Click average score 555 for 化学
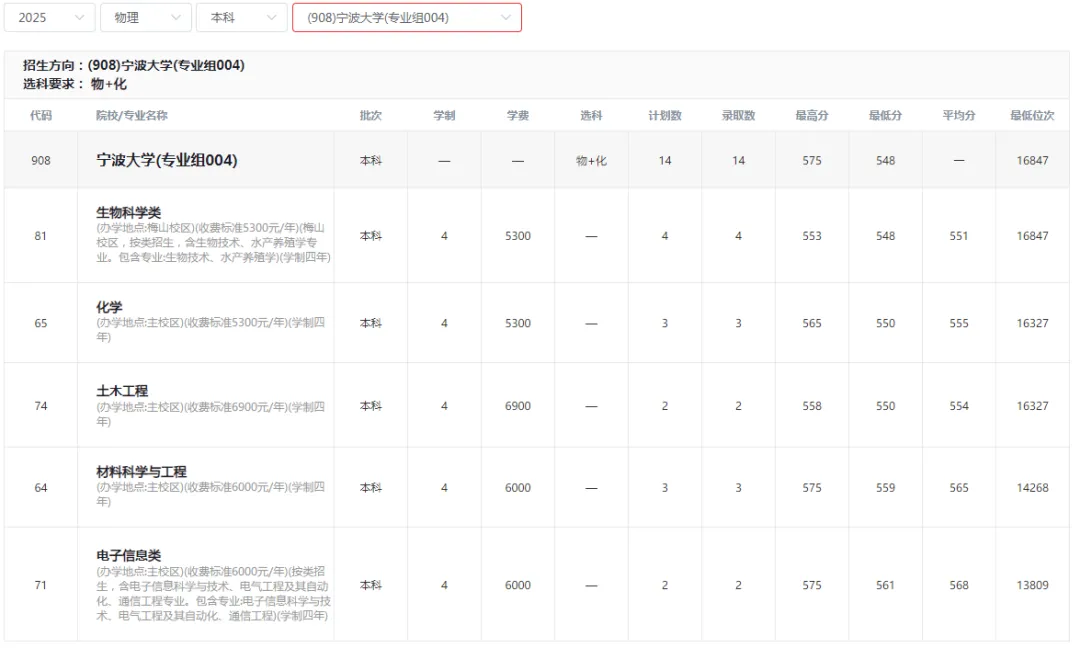The image size is (1080, 648). 959,323
